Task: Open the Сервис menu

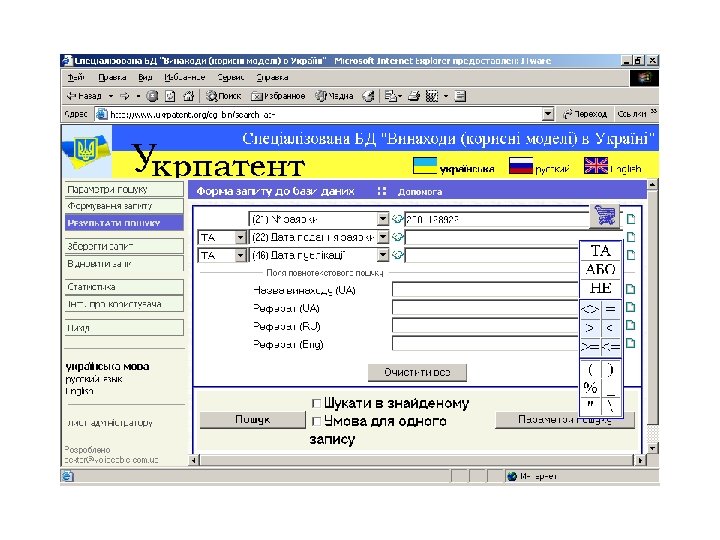Action: (231, 77)
